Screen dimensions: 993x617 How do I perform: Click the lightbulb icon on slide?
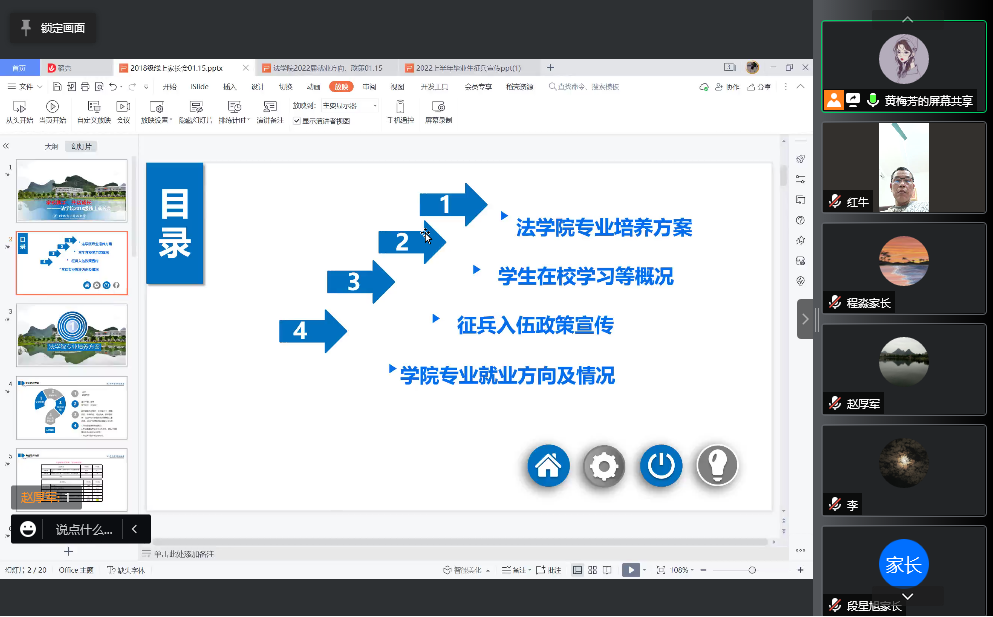pyautogui.click(x=717, y=465)
